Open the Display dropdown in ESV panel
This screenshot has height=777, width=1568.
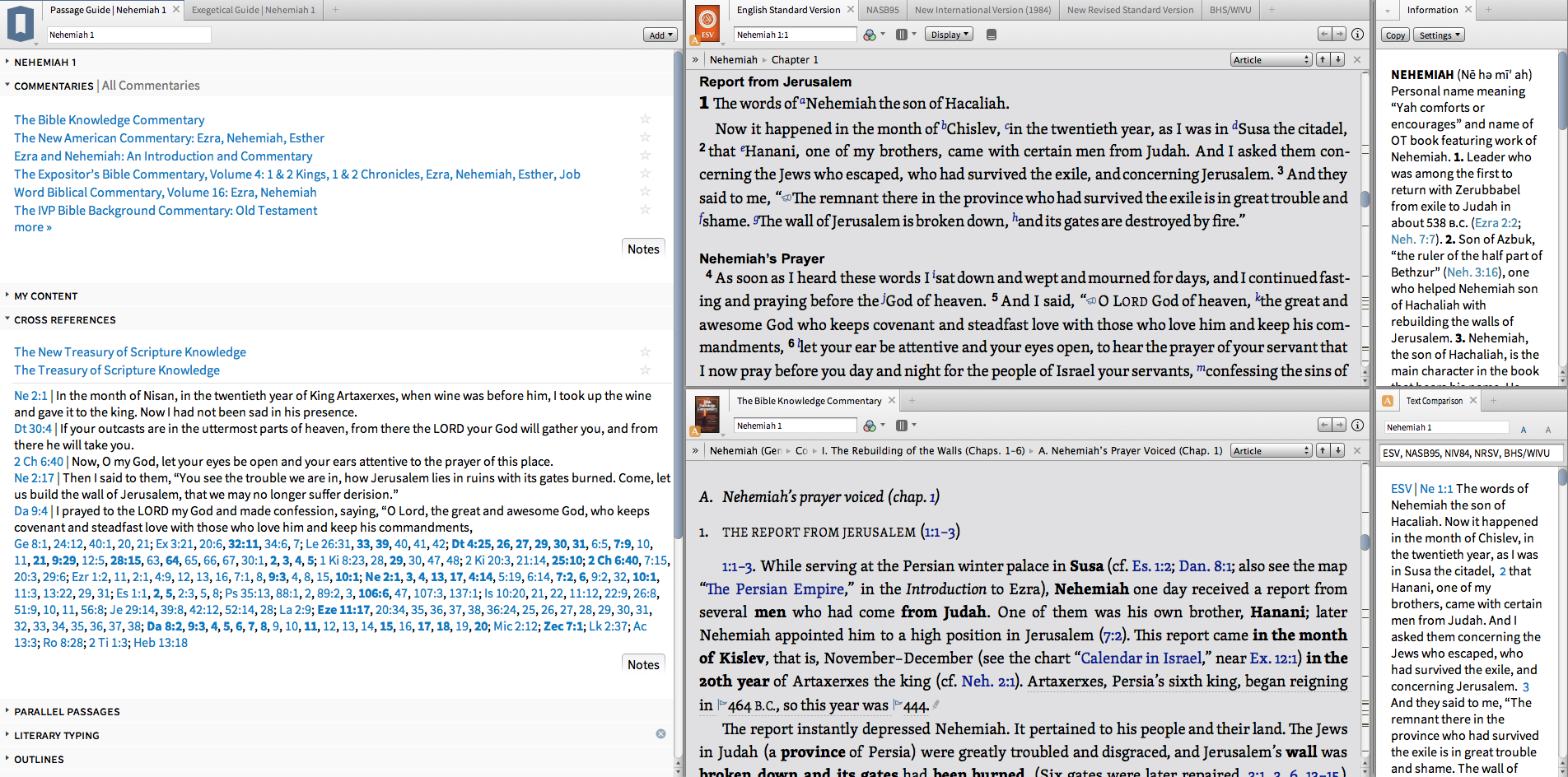950,35
